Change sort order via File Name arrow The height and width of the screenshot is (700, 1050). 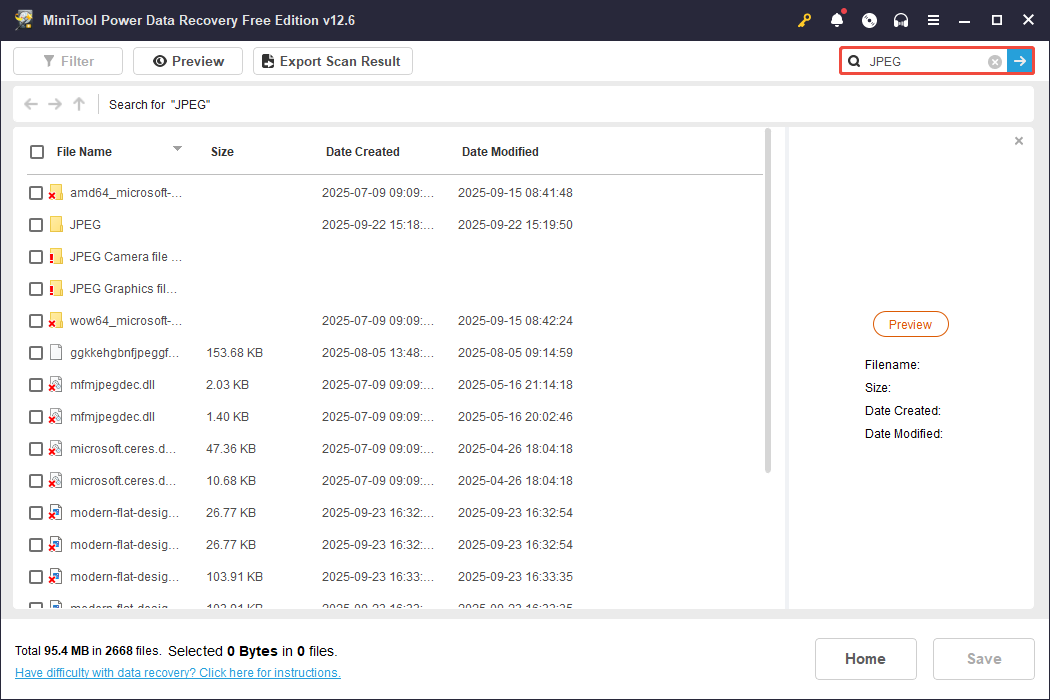tap(177, 150)
